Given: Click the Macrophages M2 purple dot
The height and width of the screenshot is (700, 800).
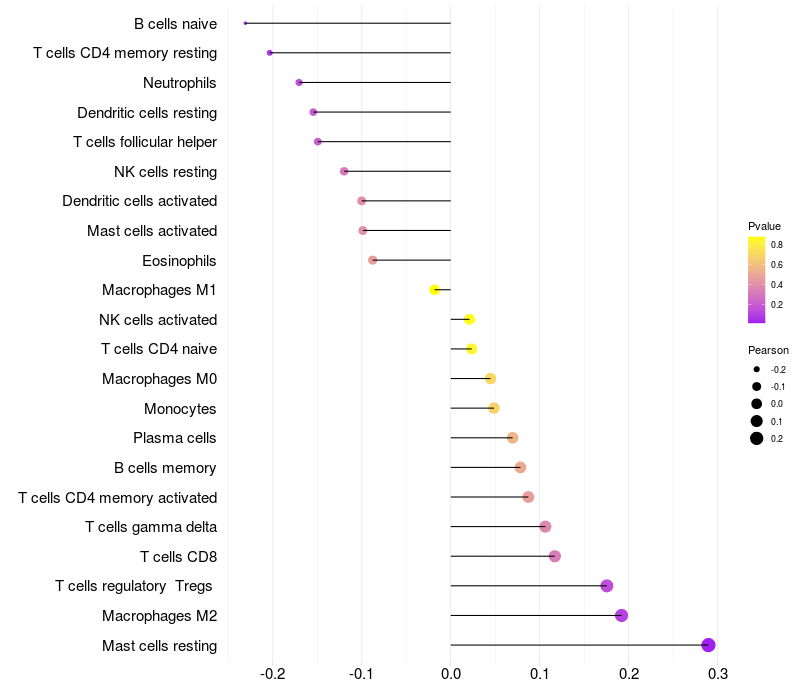Looking at the screenshot, I should tap(621, 615).
